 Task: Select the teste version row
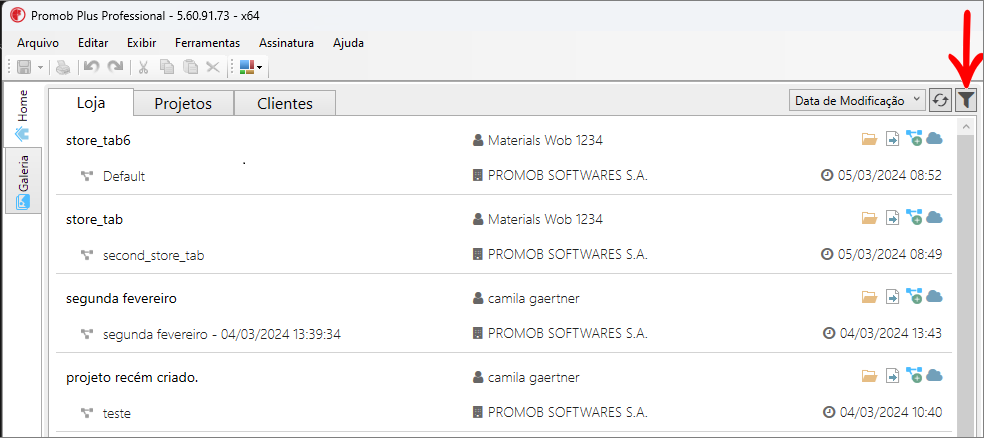tap(117, 414)
